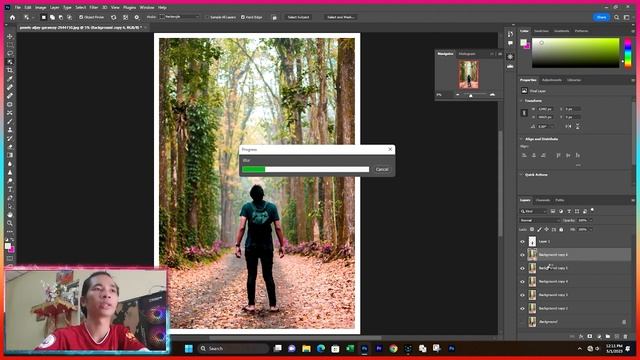
Task: Open the Window menu
Action: (147, 7)
